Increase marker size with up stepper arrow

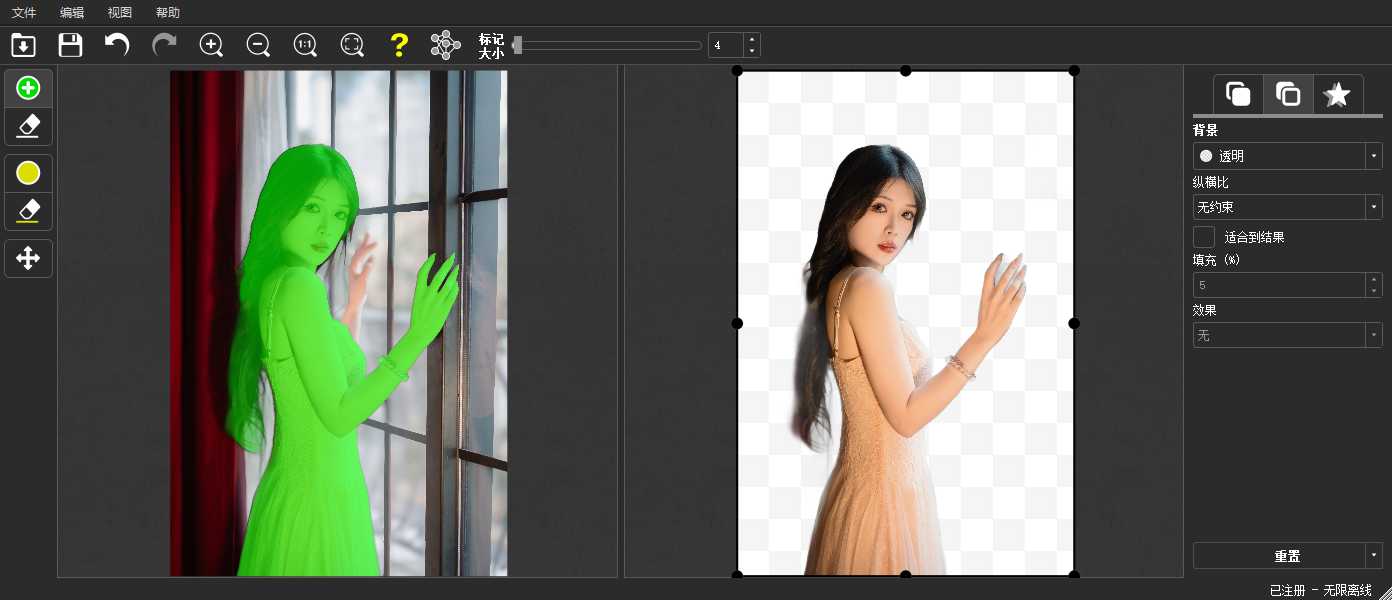click(x=752, y=39)
